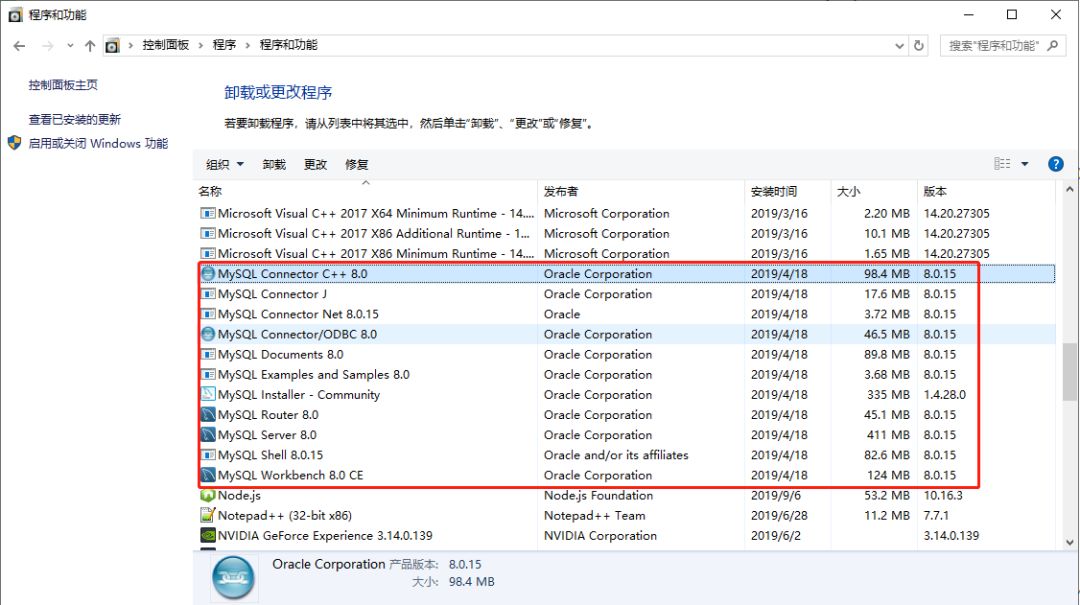
Task: Navigate to 控制面板 breadcrumb
Action: coord(165,45)
